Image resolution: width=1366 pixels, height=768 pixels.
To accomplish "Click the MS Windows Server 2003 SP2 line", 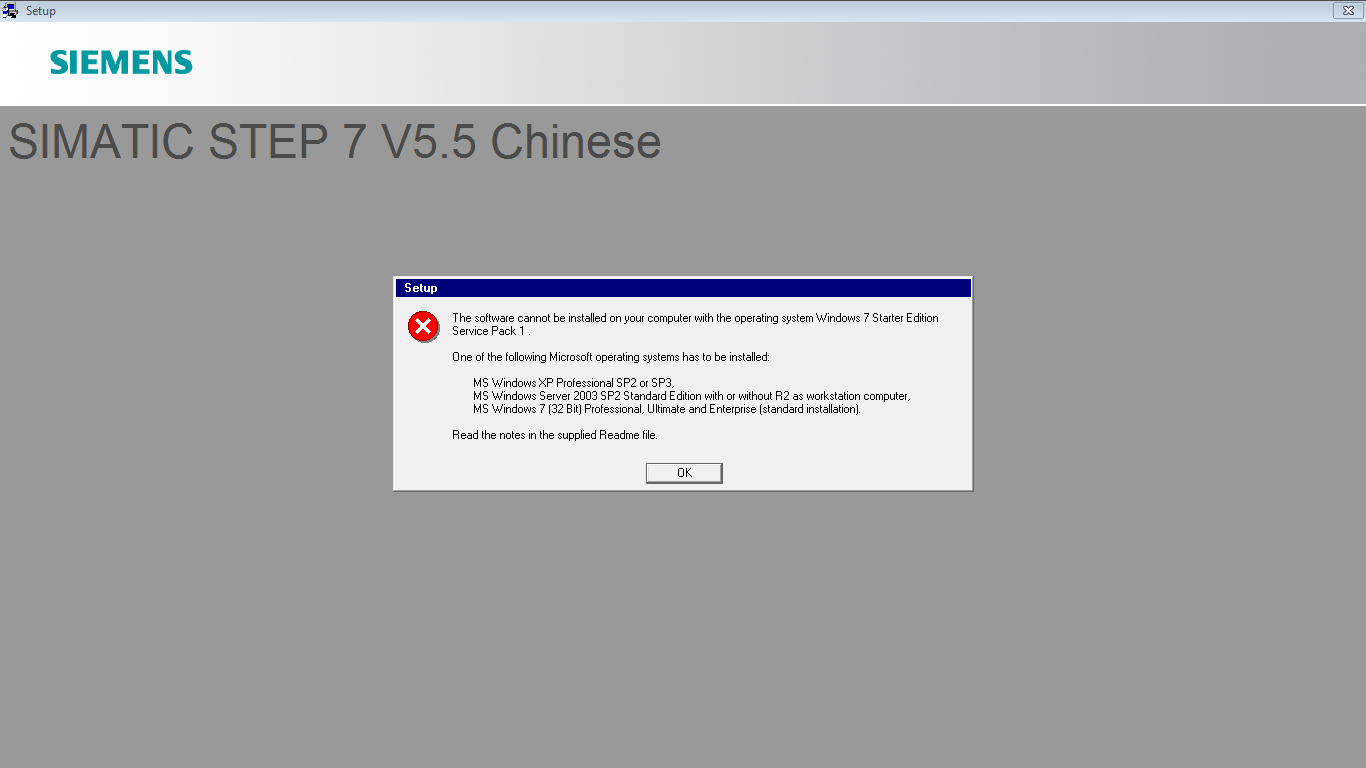I will click(x=692, y=396).
